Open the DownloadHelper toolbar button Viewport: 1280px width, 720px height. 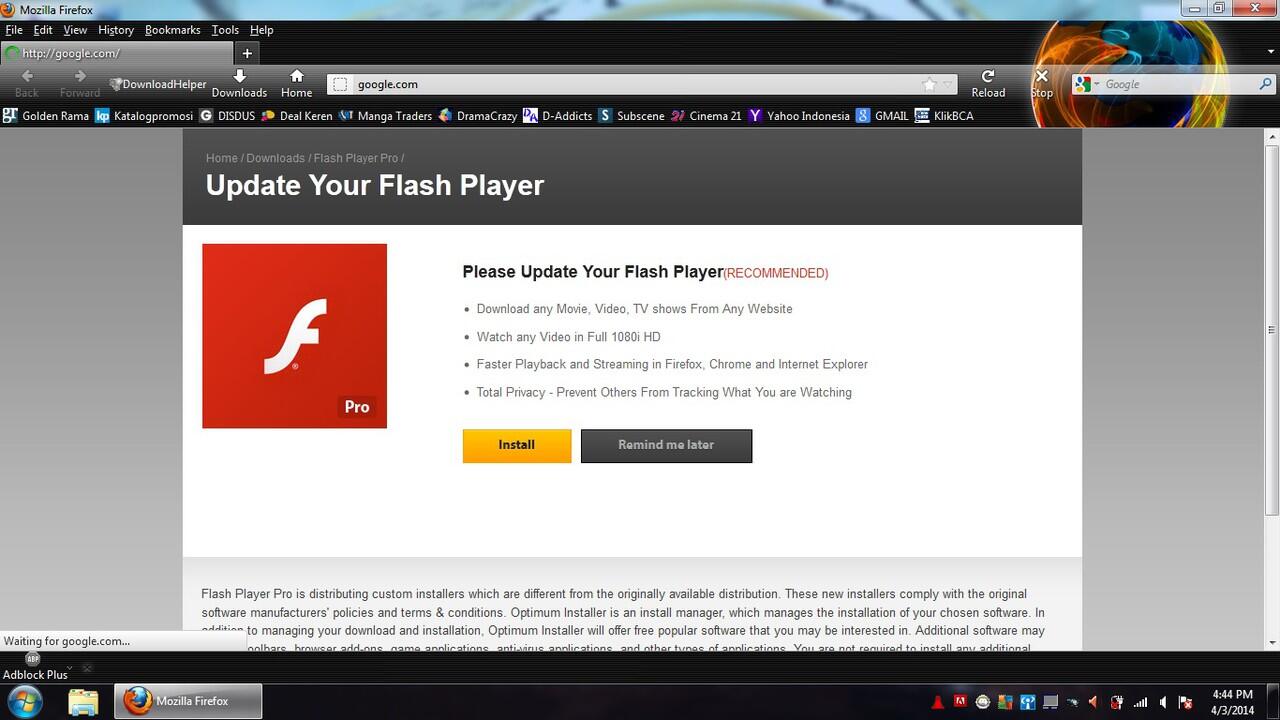(158, 84)
